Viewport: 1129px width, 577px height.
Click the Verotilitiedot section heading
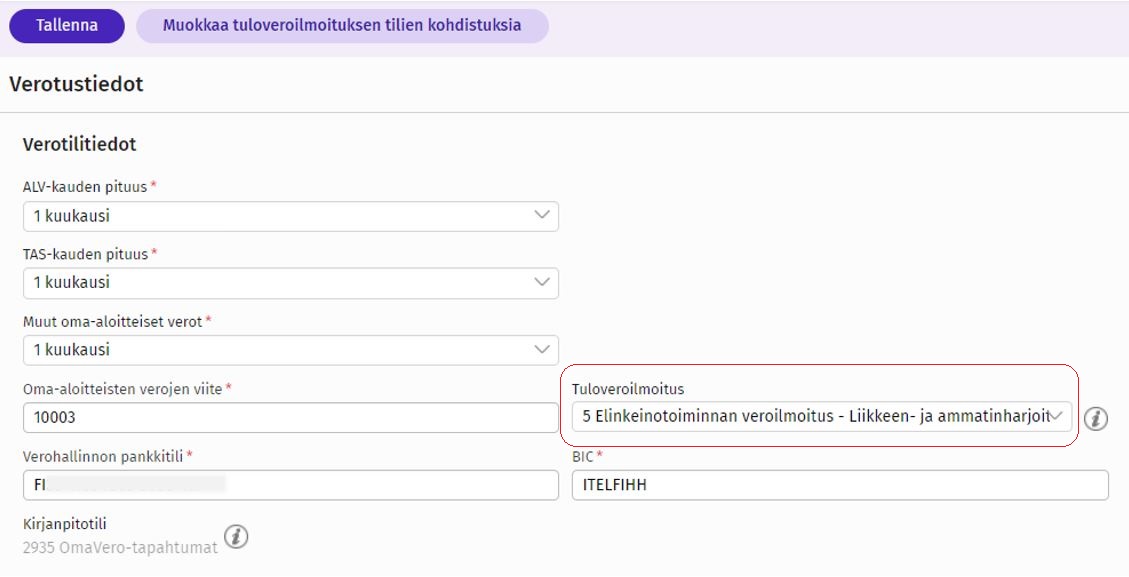(79, 145)
